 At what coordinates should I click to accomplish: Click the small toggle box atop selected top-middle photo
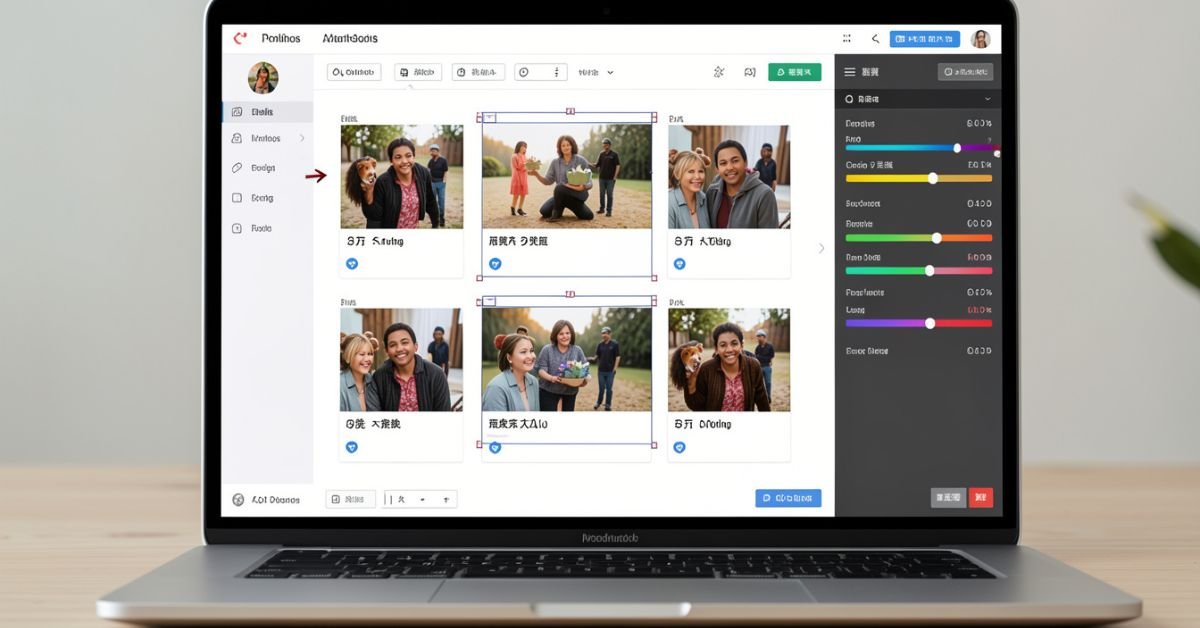[490, 117]
